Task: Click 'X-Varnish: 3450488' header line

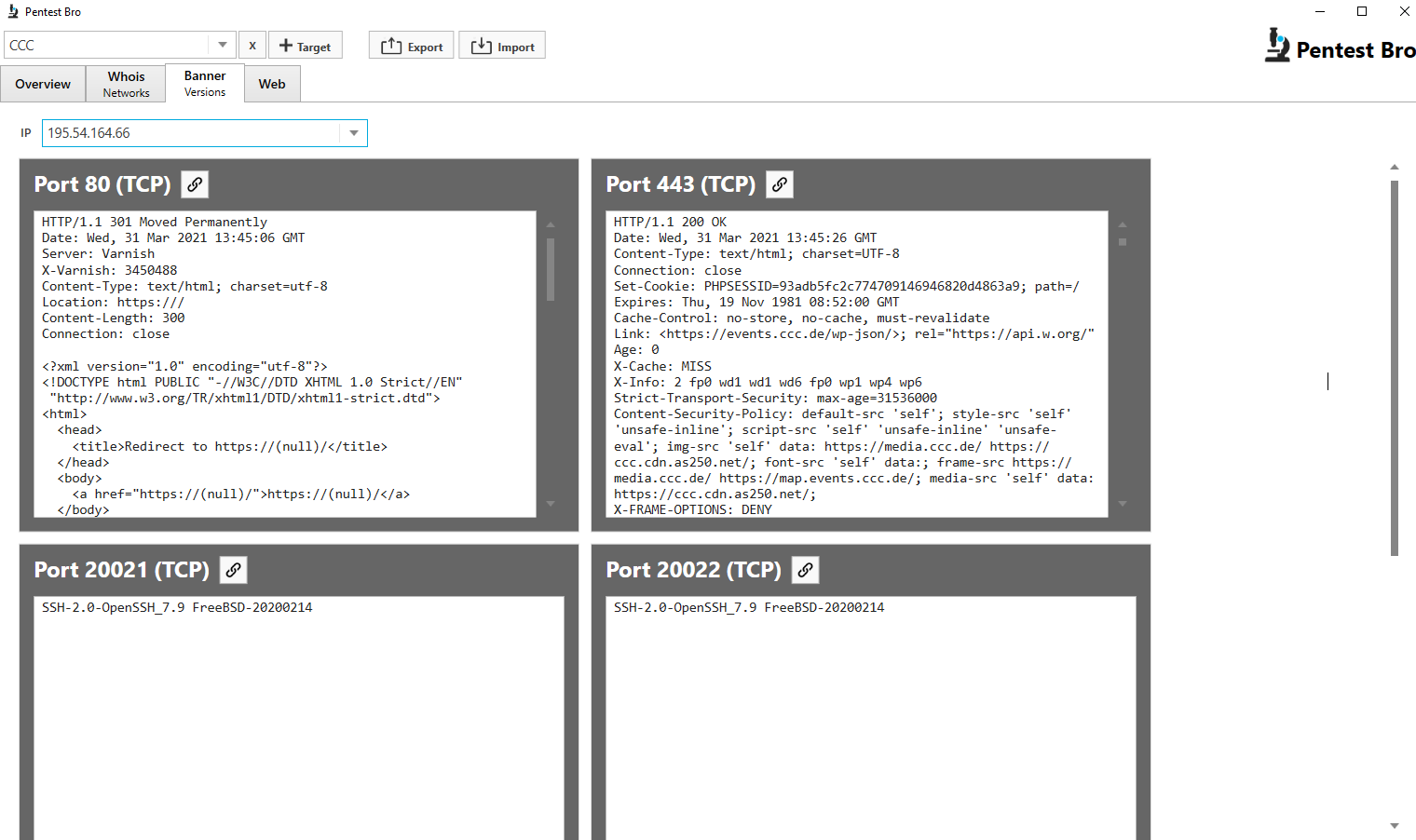Action: tap(110, 270)
